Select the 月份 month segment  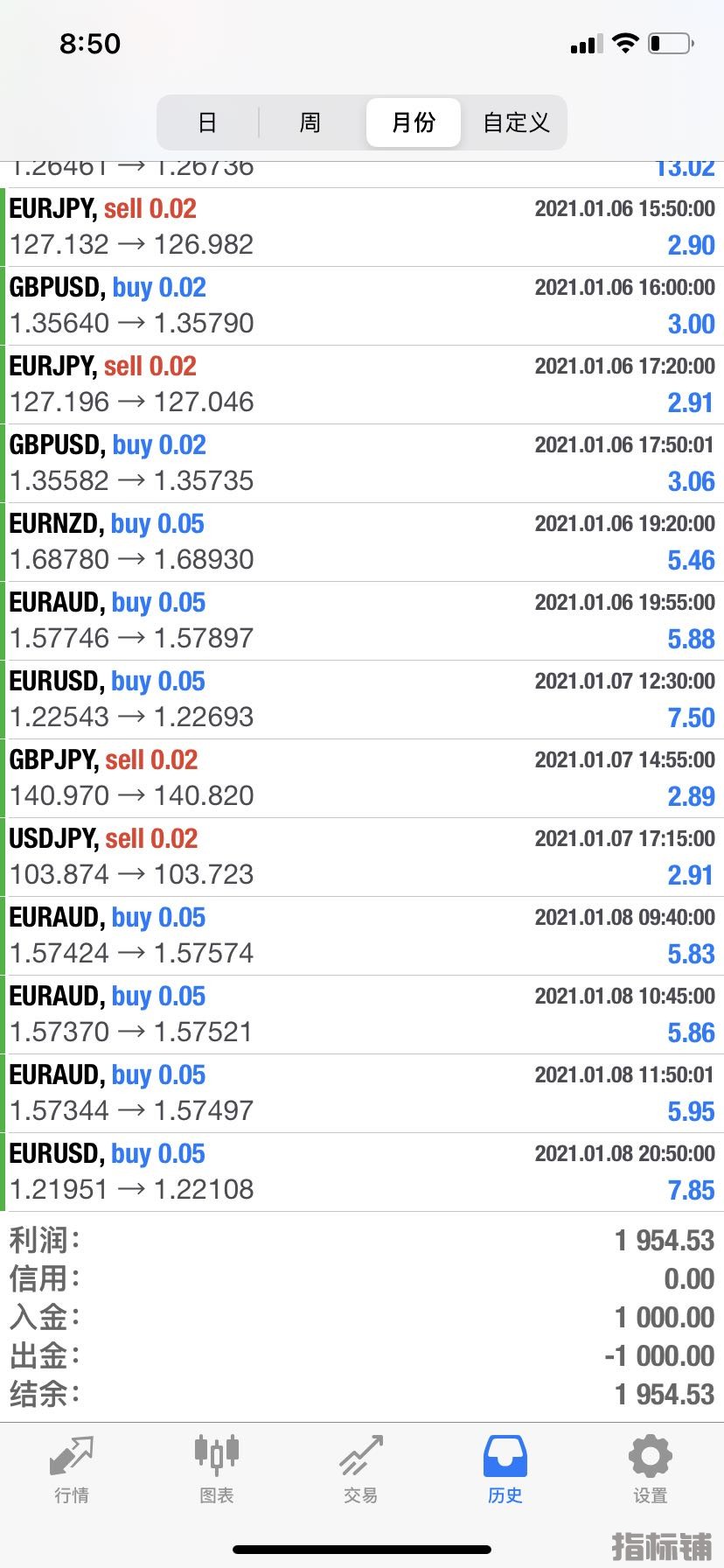pyautogui.click(x=414, y=122)
